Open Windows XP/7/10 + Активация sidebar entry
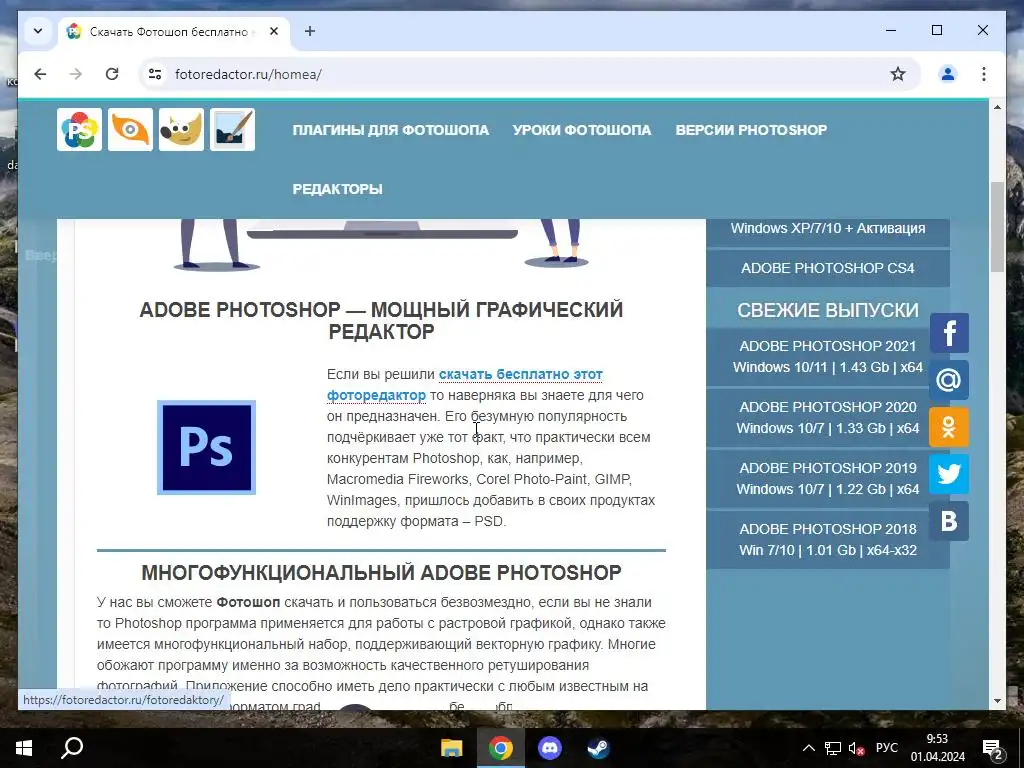1024x768 pixels. (x=827, y=229)
